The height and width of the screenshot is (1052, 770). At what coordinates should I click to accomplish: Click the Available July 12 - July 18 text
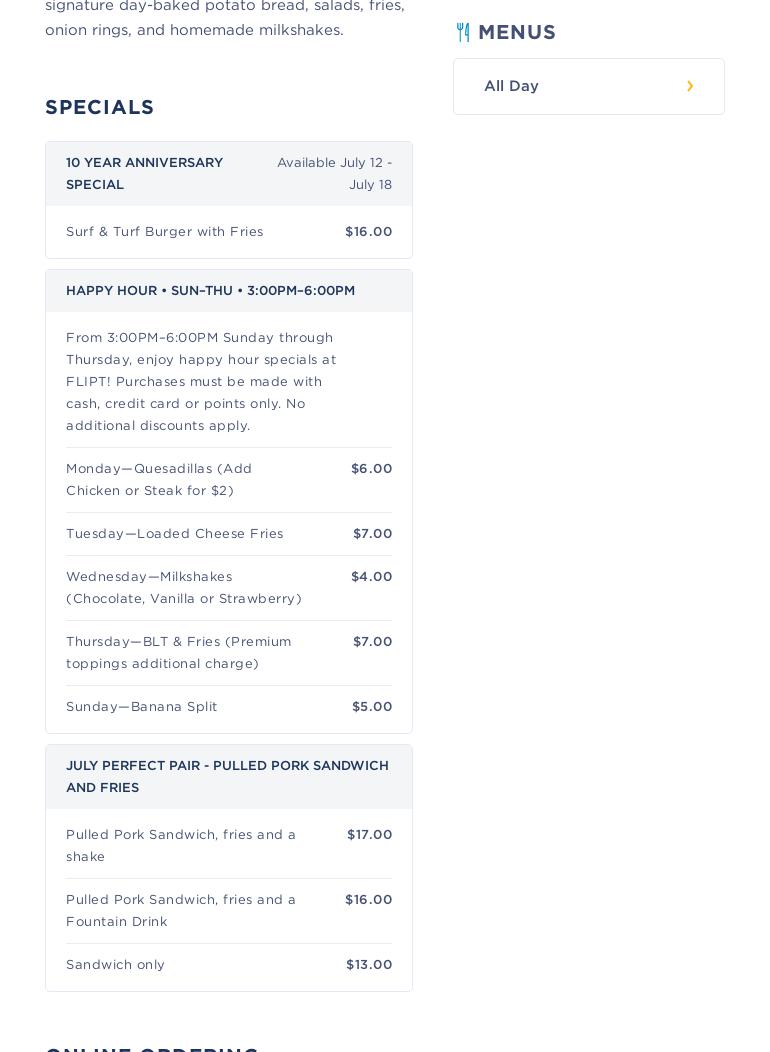click(334, 174)
